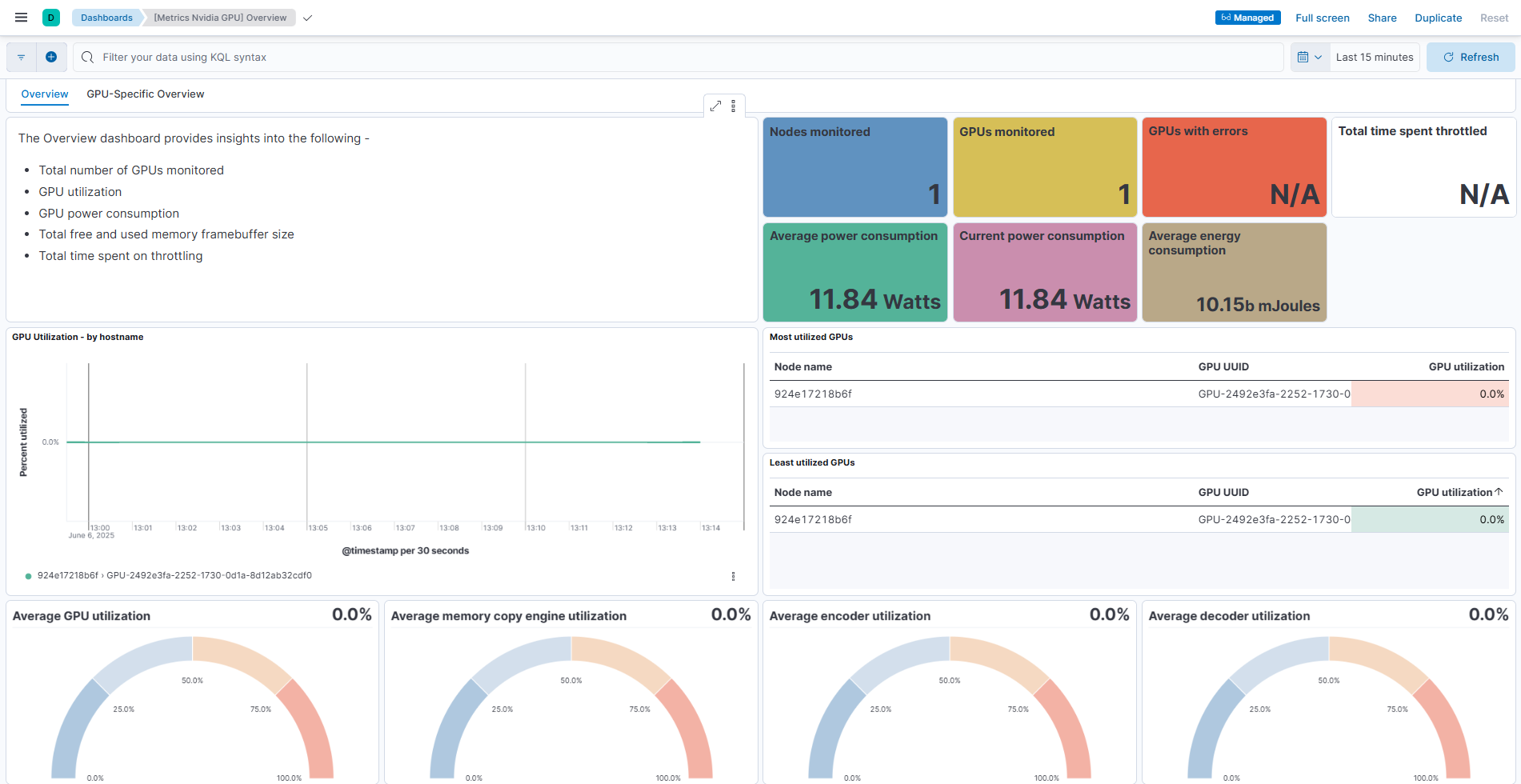
Task: Open panel options three-dot menu
Action: 734,106
